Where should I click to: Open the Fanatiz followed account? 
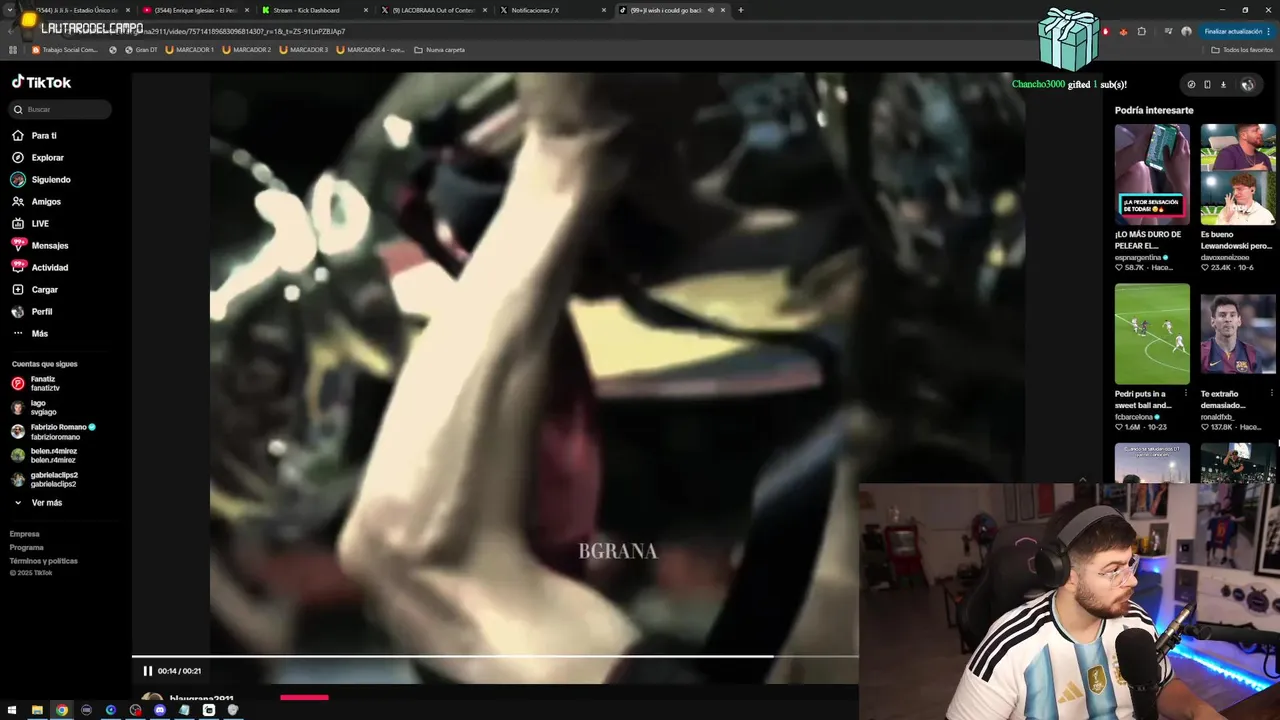[35, 383]
